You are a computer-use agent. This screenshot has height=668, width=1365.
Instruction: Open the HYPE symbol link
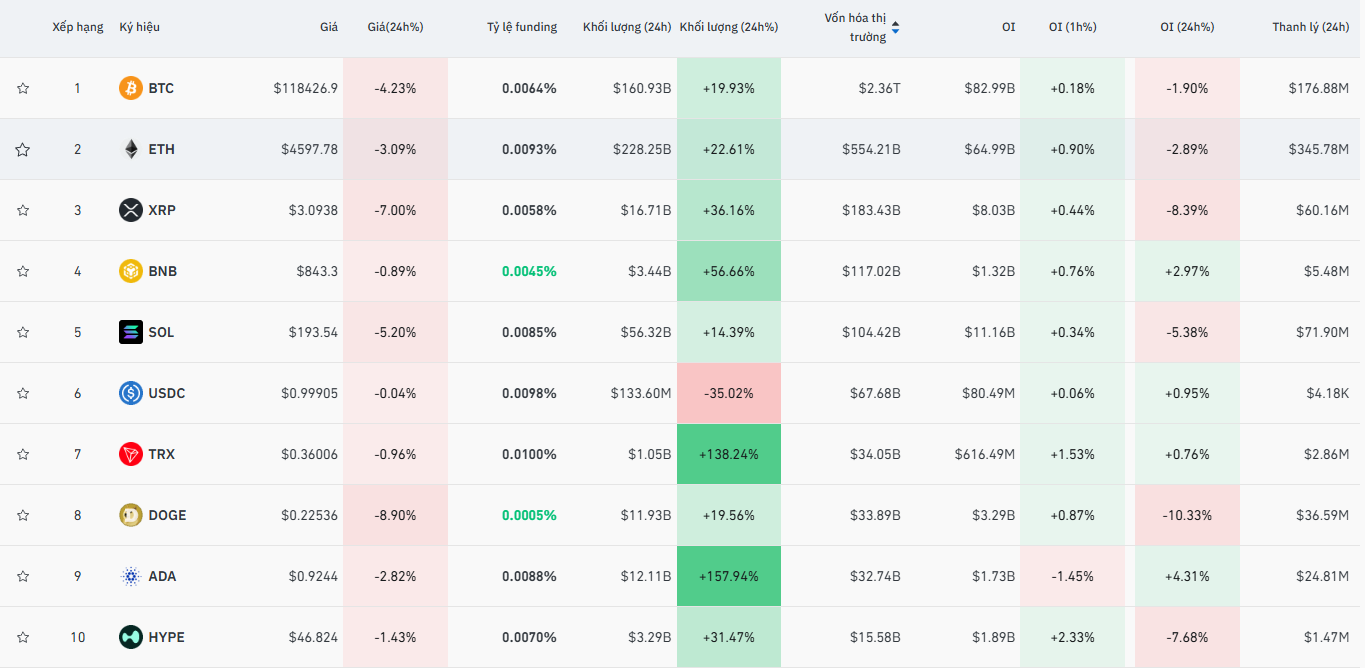pos(166,637)
